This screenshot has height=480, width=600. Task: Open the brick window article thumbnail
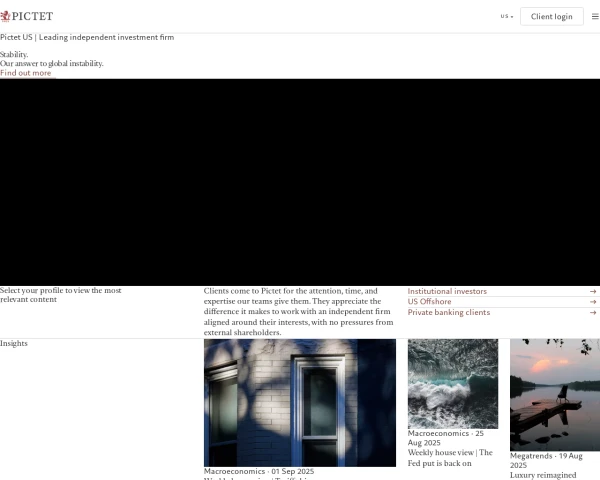300,403
